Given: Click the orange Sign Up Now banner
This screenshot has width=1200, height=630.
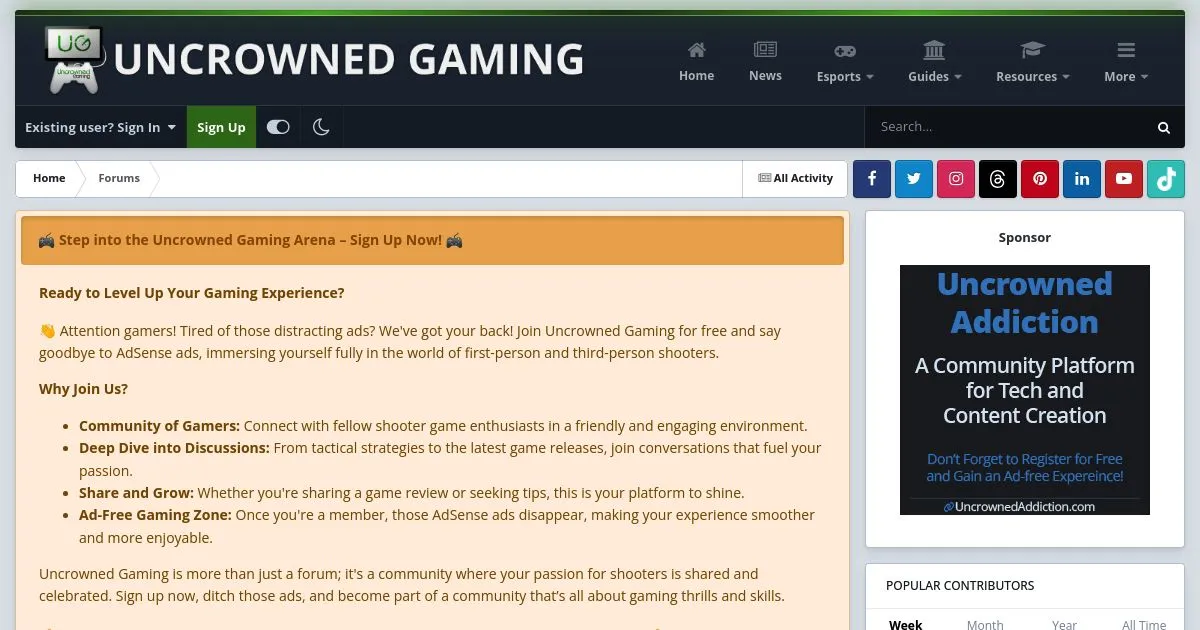Looking at the screenshot, I should point(432,240).
